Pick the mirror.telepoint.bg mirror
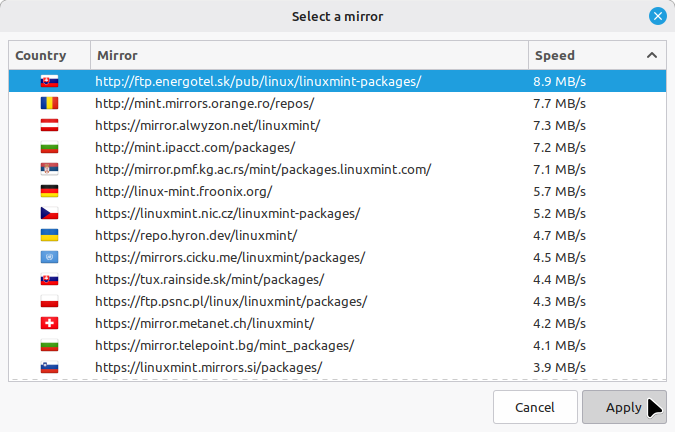675x432 pixels. point(224,345)
